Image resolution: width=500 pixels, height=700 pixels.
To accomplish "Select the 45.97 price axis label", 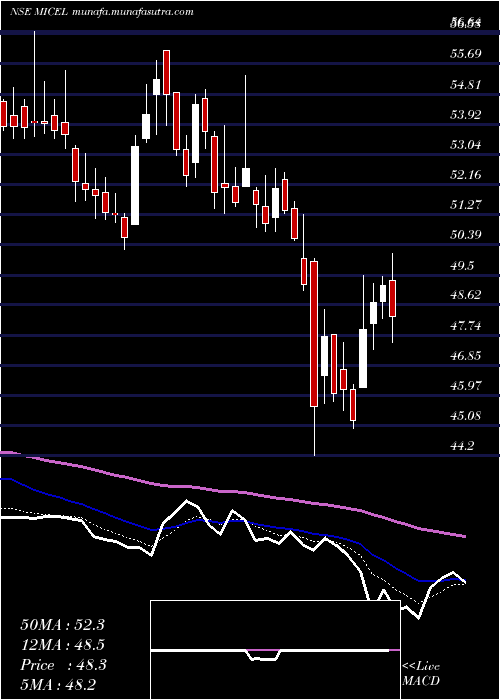I will point(466,386).
